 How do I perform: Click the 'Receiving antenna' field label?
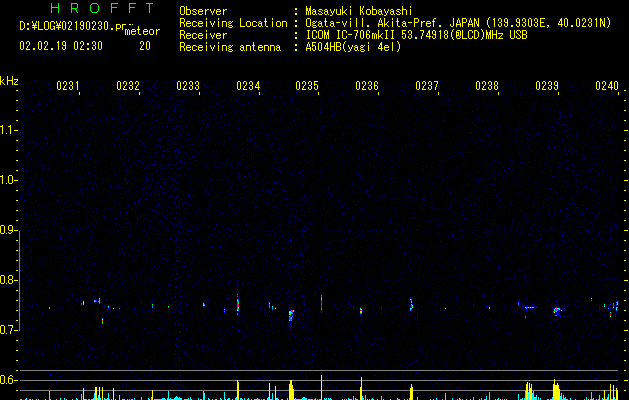[230, 47]
